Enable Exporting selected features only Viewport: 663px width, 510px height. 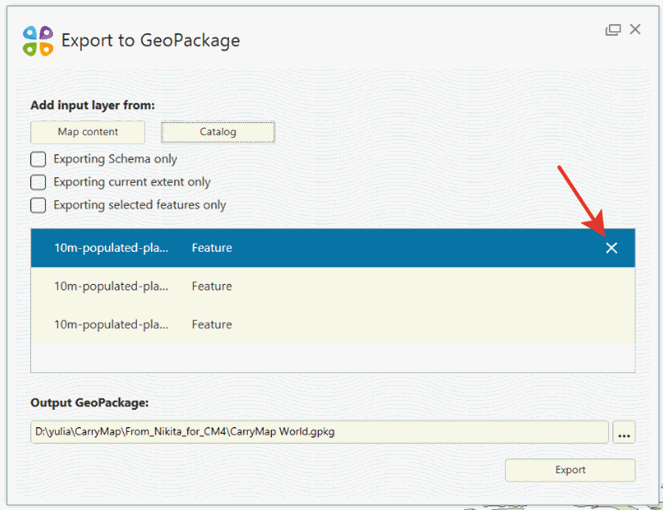click(x=38, y=205)
